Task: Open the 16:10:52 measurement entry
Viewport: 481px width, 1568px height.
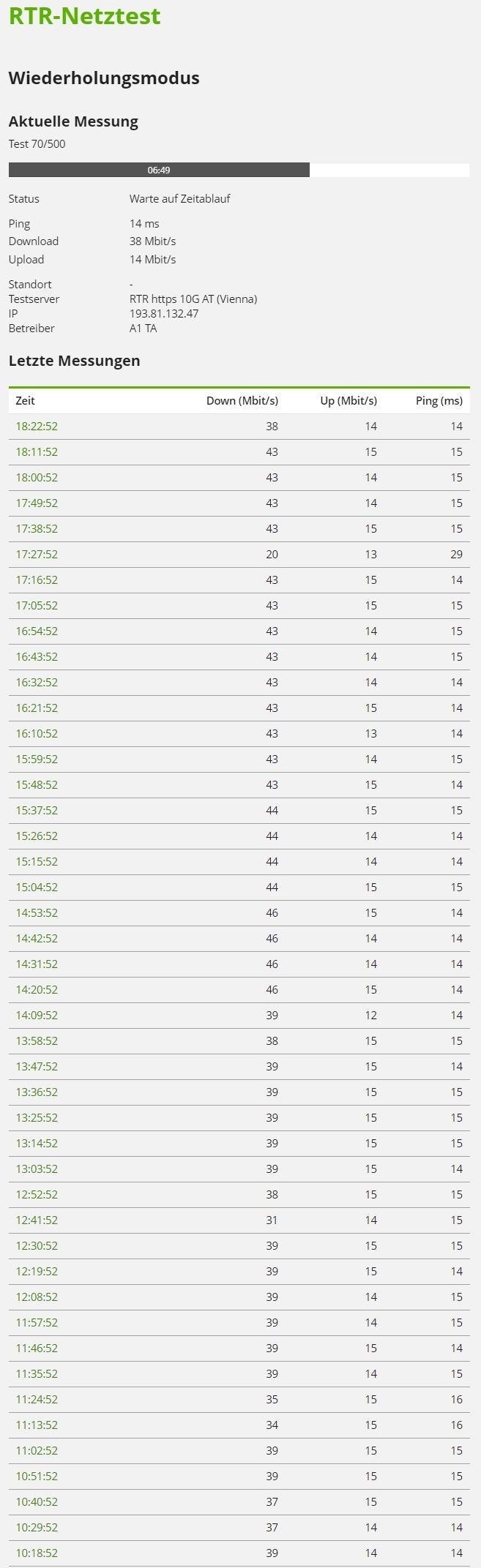Action: coord(37,734)
